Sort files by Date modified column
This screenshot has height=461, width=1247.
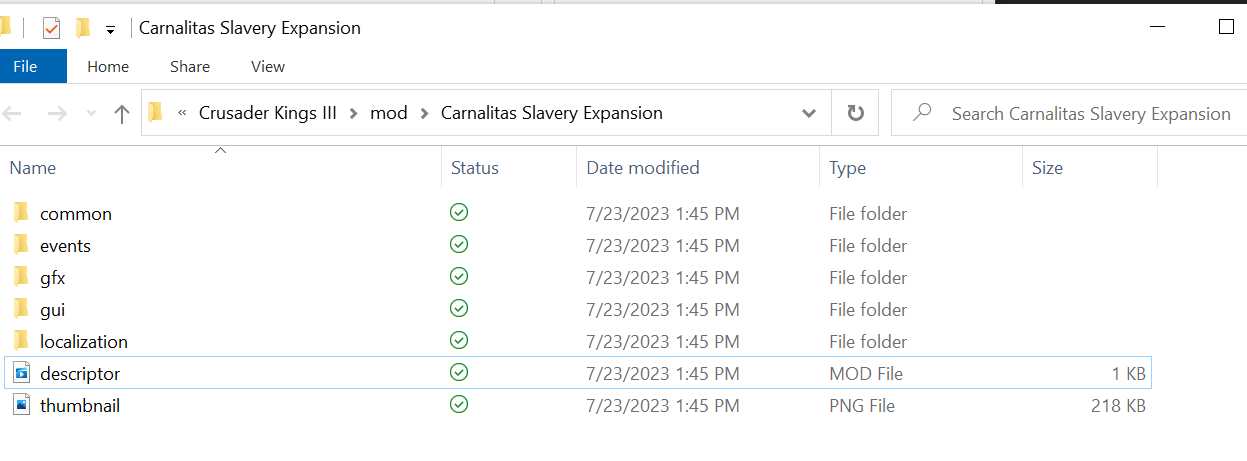642,168
